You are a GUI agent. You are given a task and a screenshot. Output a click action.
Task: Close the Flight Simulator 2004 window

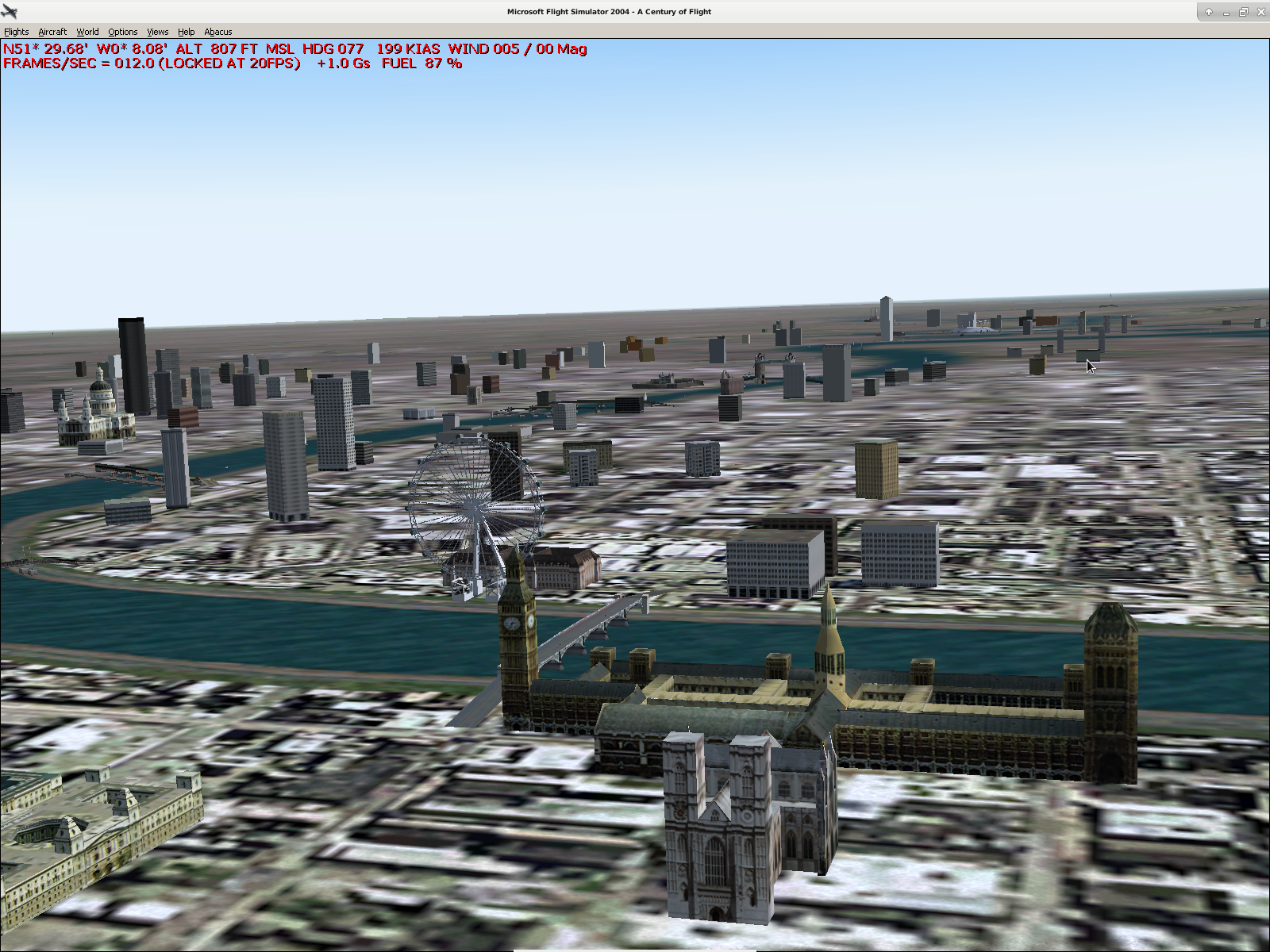coord(1260,12)
